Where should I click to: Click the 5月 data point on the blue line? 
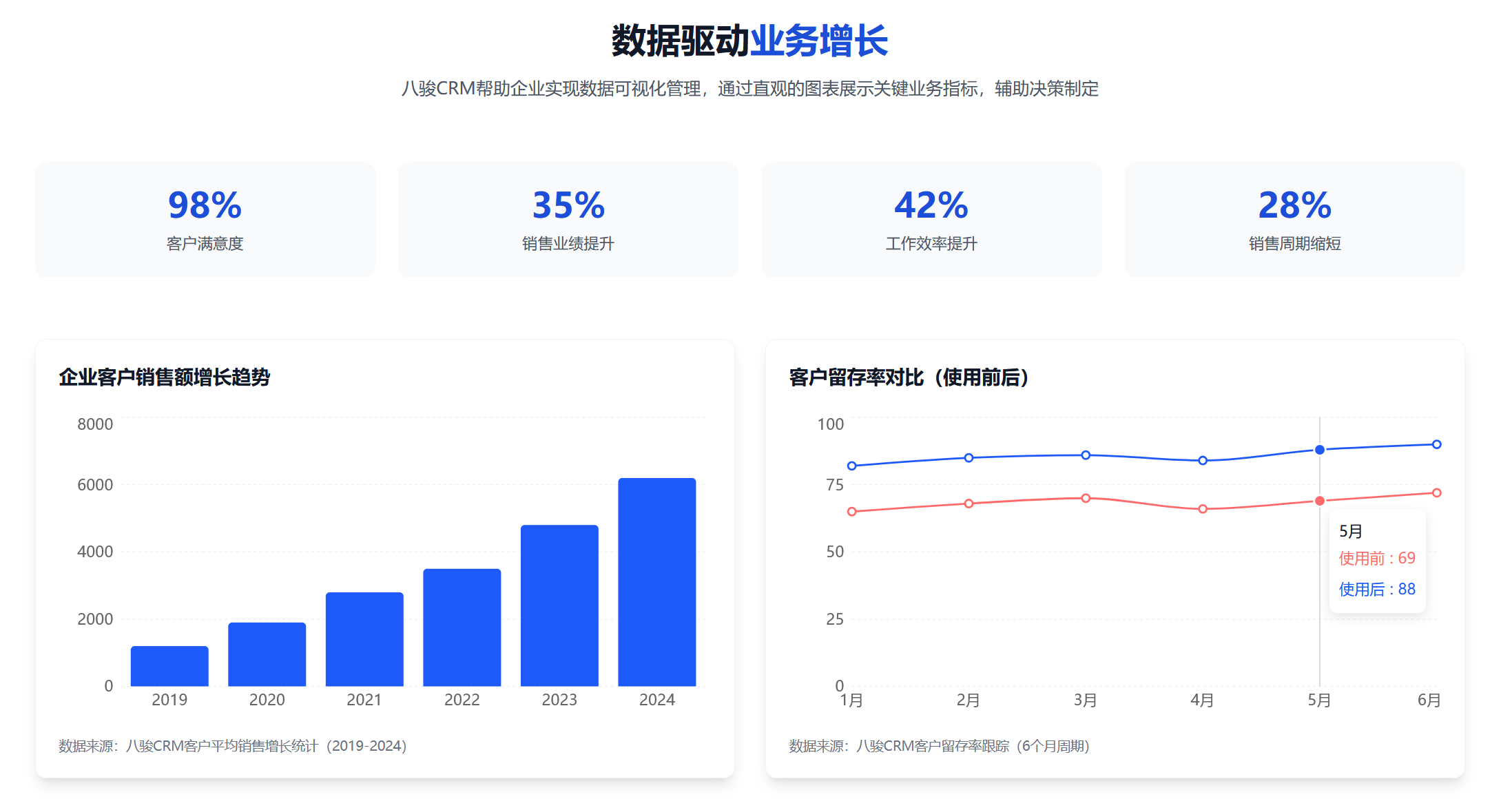1319,449
